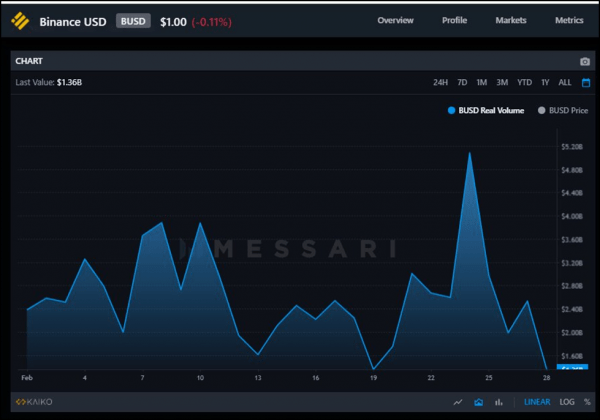
Task: Open the calendar date range picker
Action: [x=586, y=82]
